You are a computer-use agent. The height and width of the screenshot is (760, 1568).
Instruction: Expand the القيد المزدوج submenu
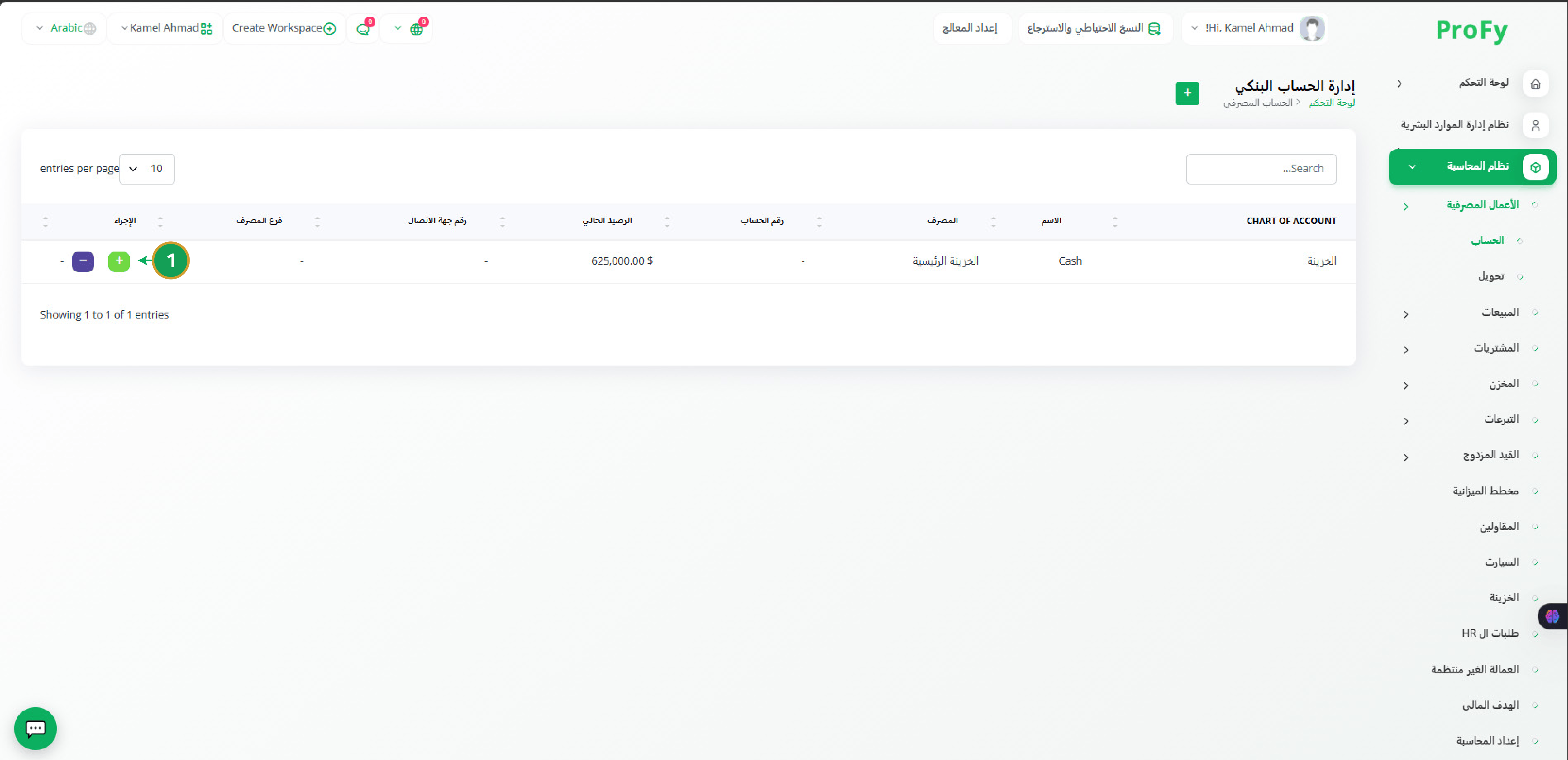tap(1406, 457)
